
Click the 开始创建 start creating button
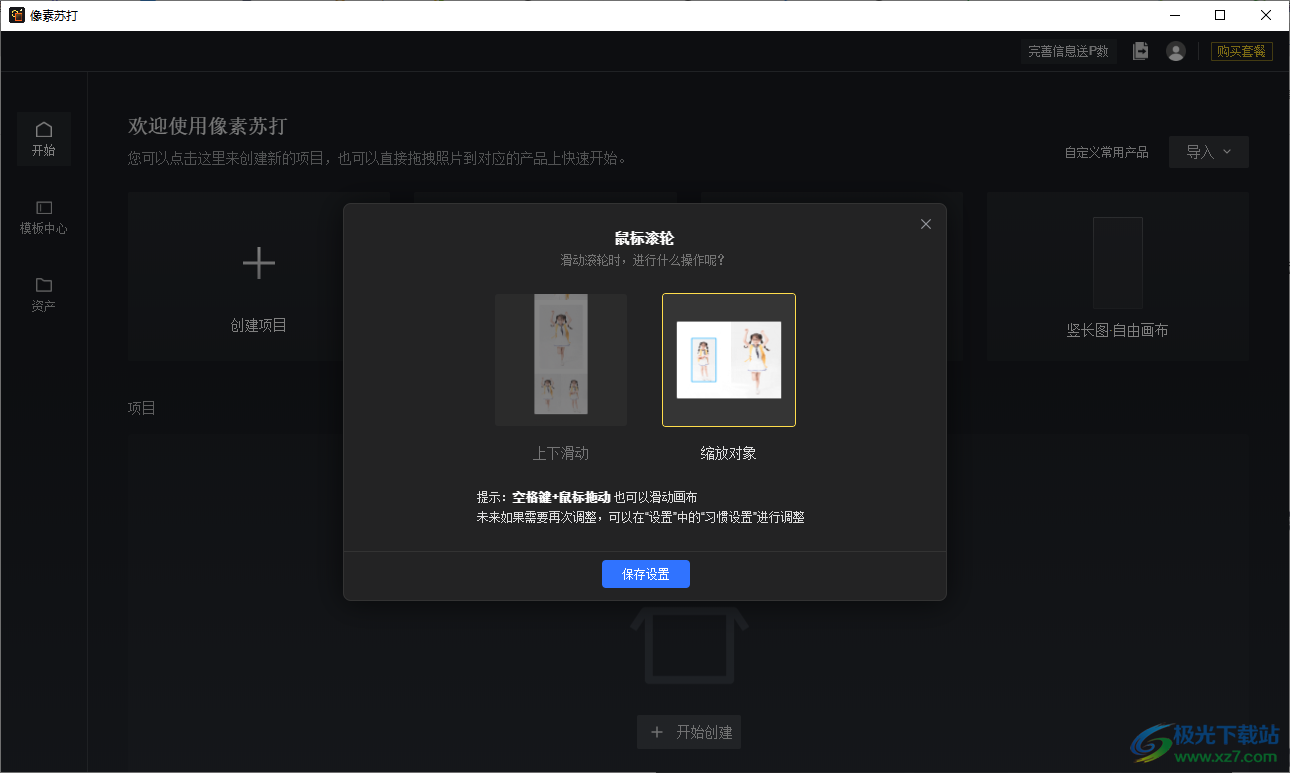689,732
